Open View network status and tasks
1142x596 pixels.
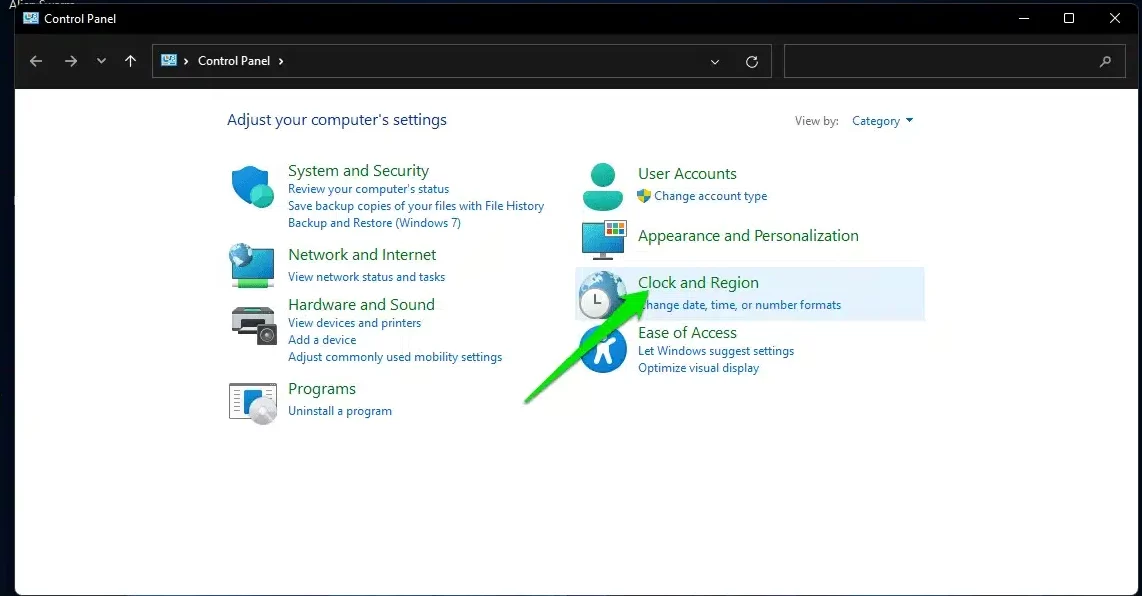pos(366,277)
